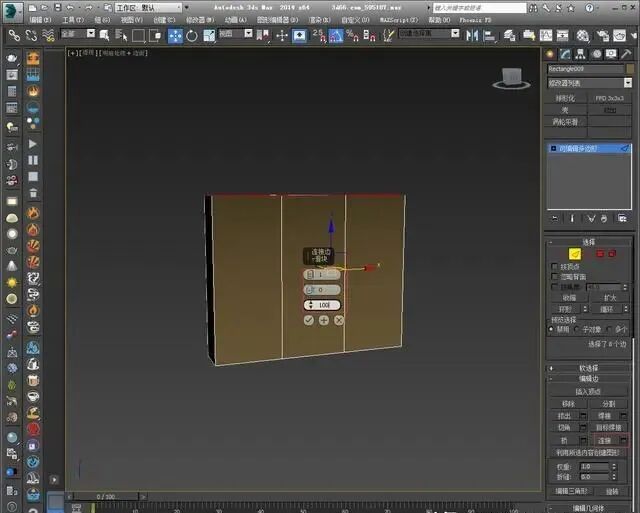This screenshot has width=640, height=513.
Task: Click the Show End Result icon
Action: point(572,219)
